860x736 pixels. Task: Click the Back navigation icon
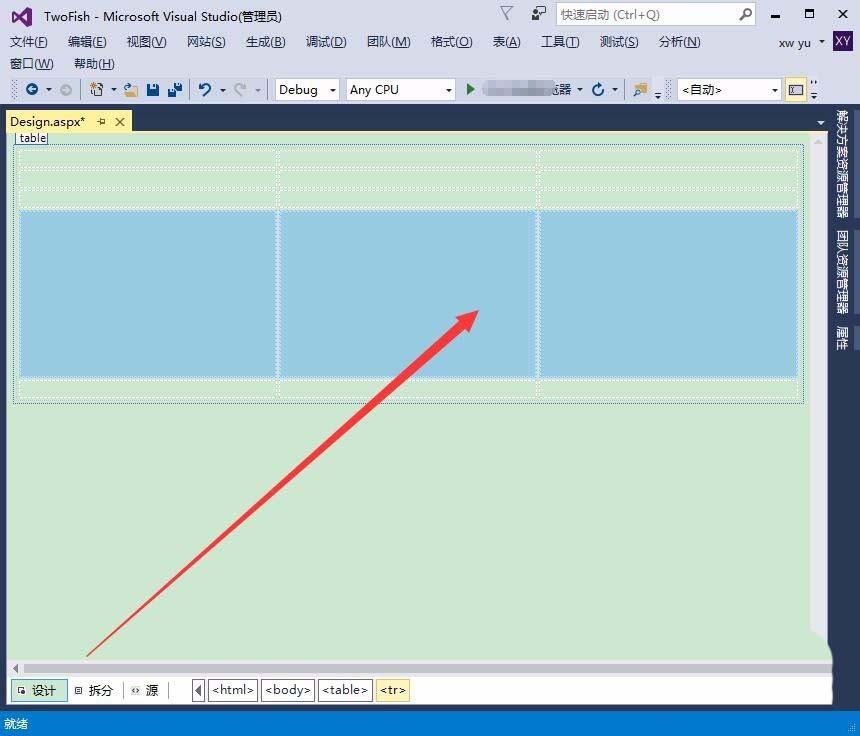click(x=32, y=89)
